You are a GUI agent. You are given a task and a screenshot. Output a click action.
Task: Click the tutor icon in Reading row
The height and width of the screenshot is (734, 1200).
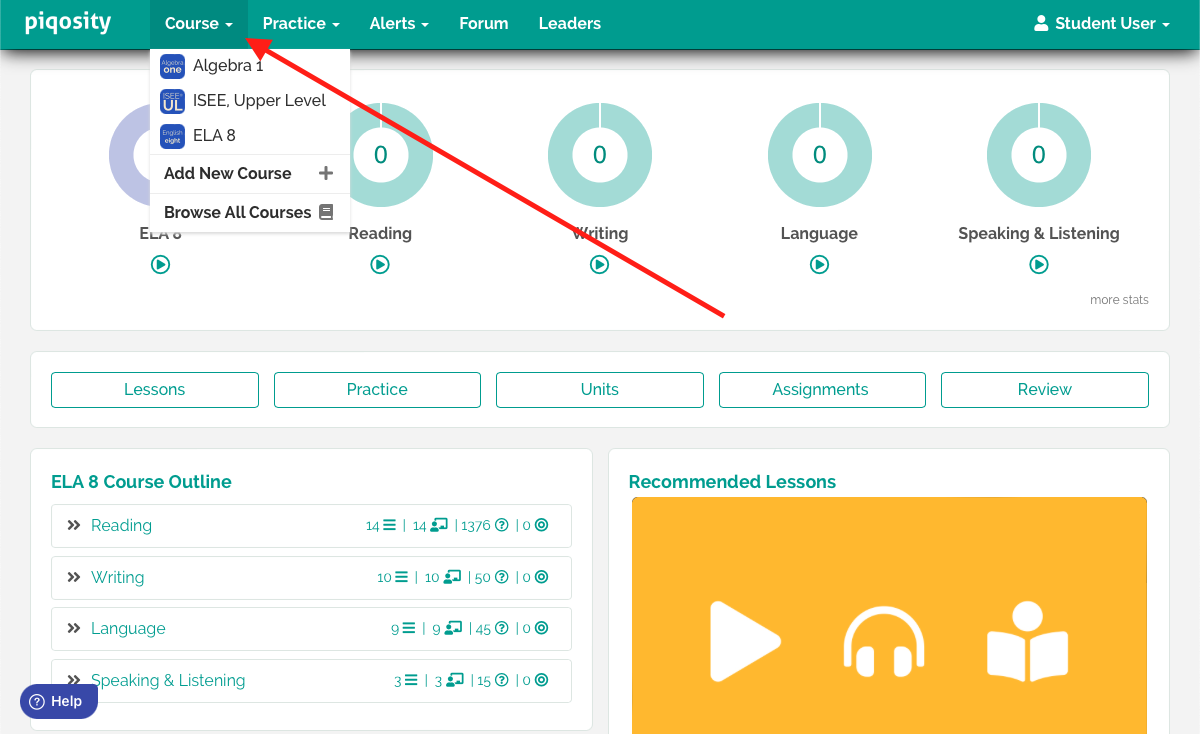click(x=439, y=525)
